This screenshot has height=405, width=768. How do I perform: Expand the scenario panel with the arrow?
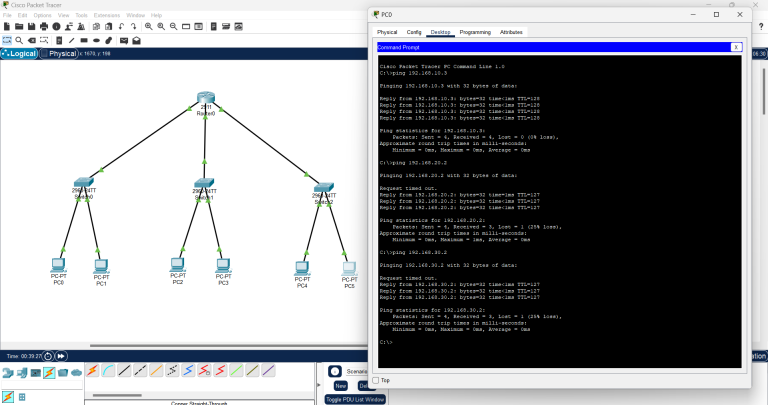tap(319, 385)
